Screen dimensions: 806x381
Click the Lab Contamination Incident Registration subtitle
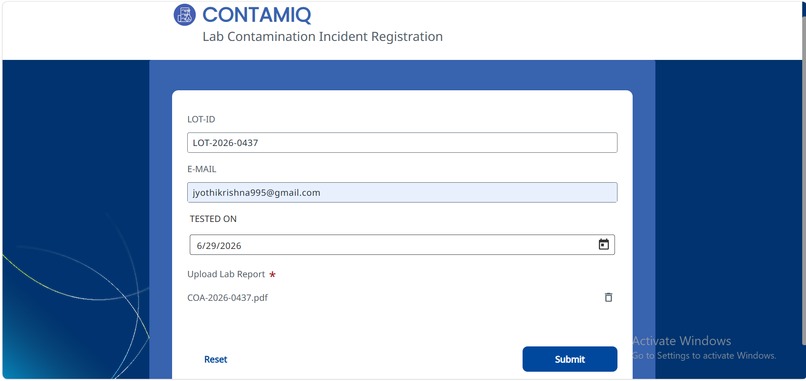pos(322,37)
